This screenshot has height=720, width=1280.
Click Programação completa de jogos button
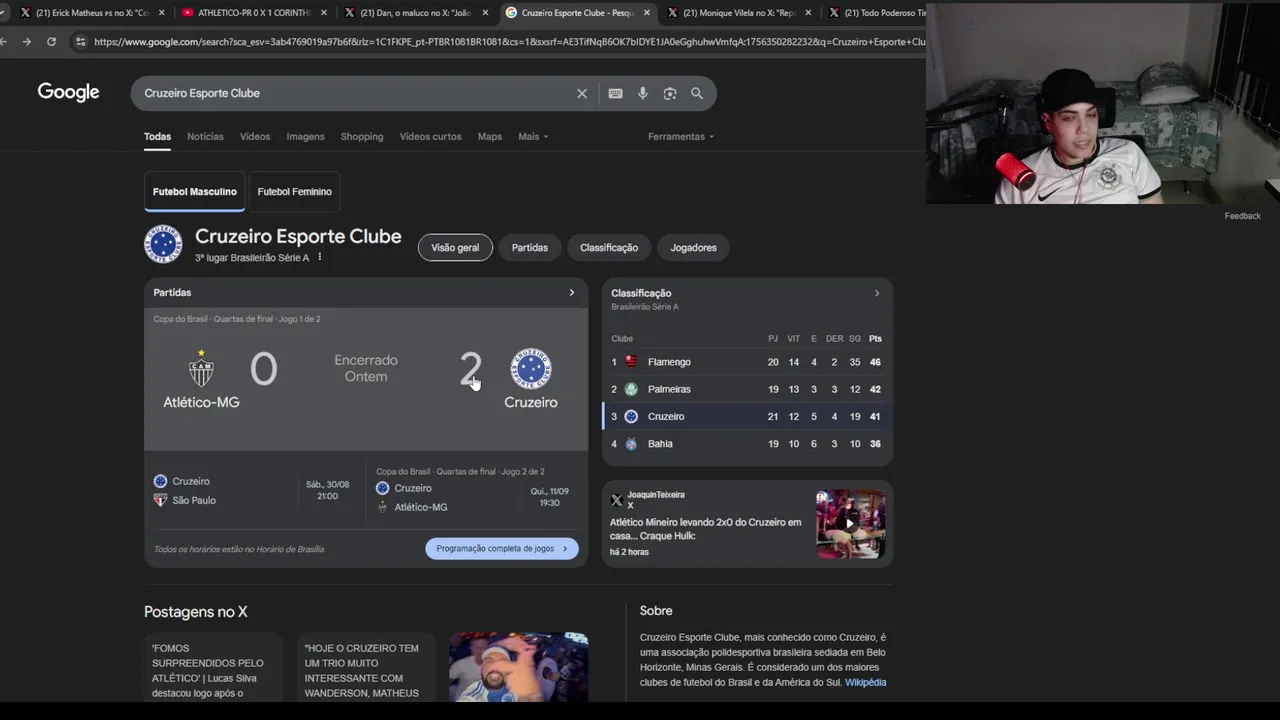tap(502, 548)
